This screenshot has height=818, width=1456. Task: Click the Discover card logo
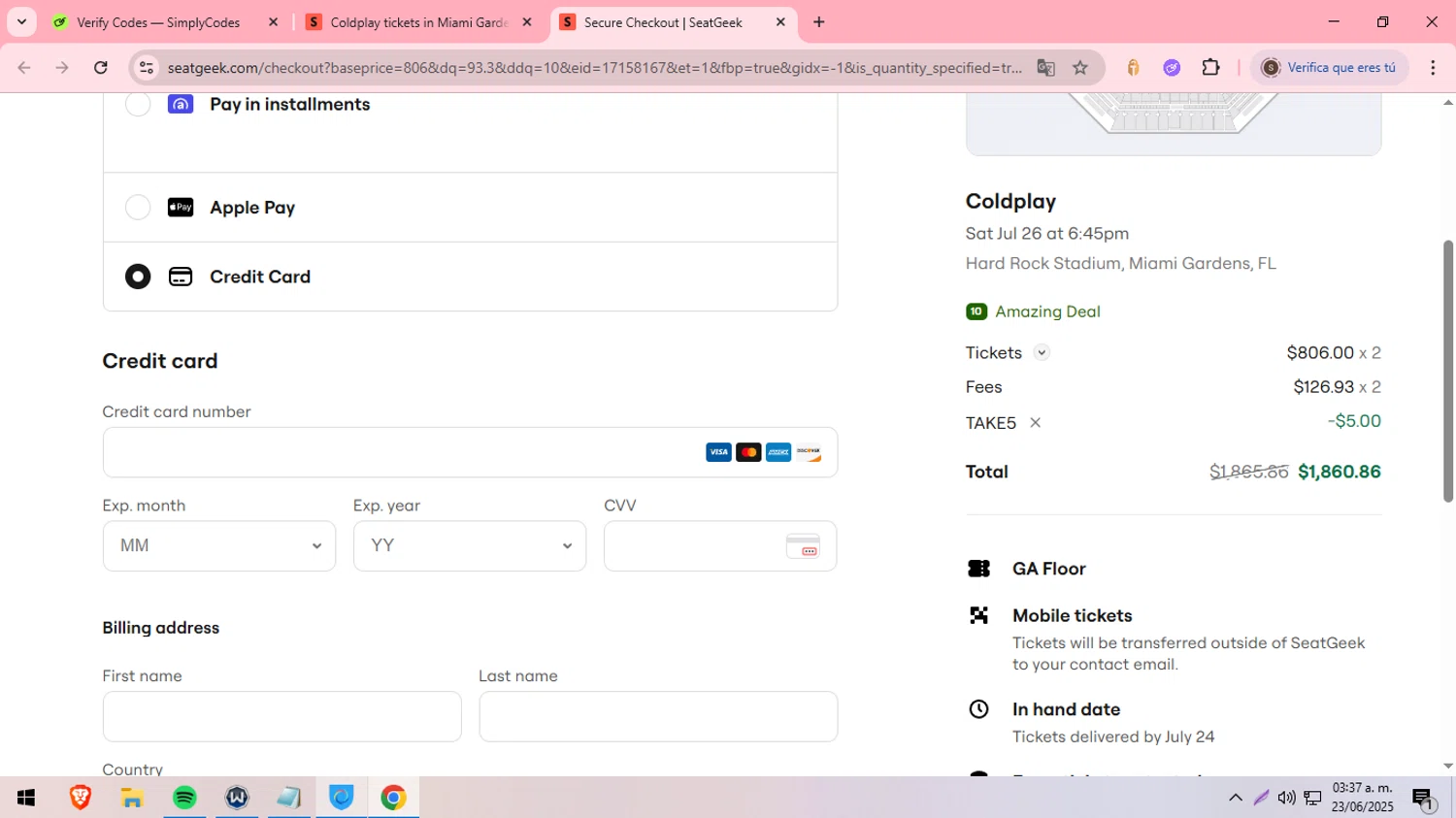(809, 452)
